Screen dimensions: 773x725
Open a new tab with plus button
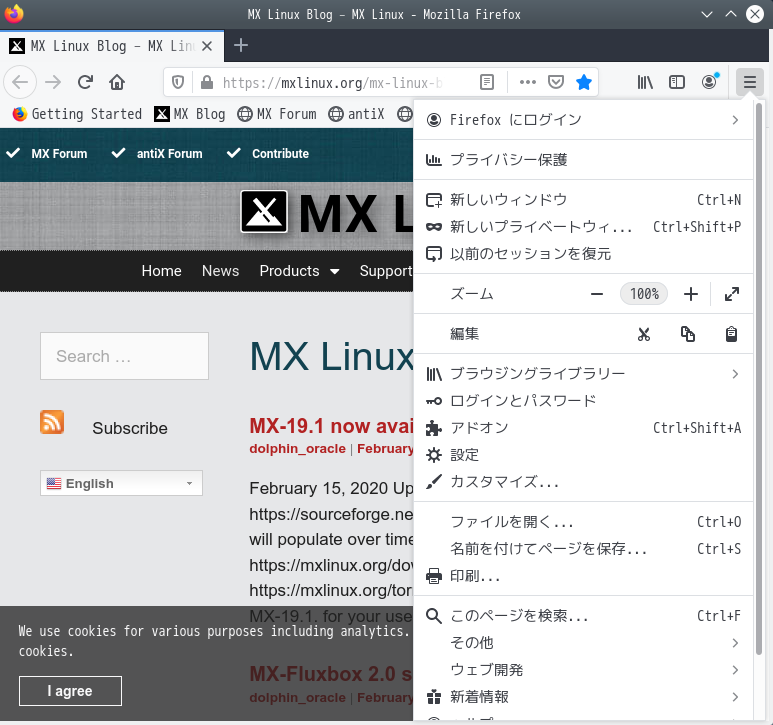click(241, 46)
